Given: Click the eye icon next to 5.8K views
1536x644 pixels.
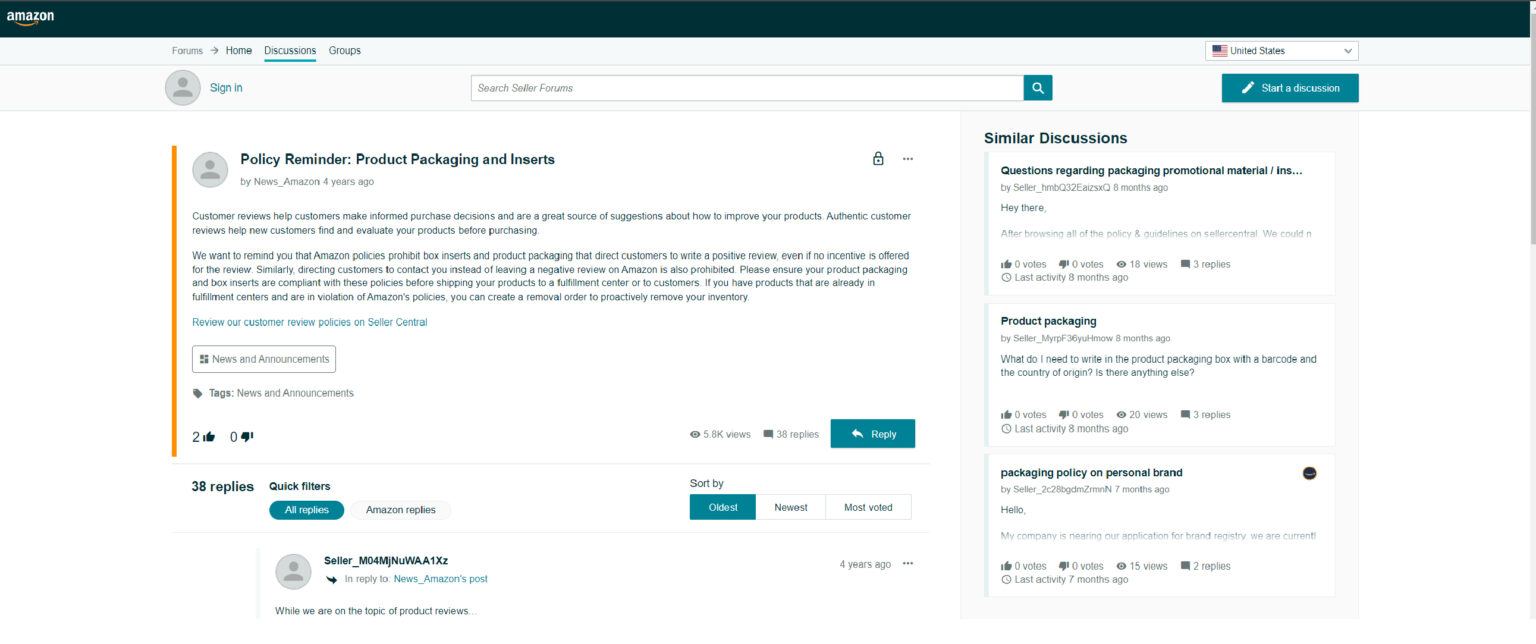Looking at the screenshot, I should [695, 434].
